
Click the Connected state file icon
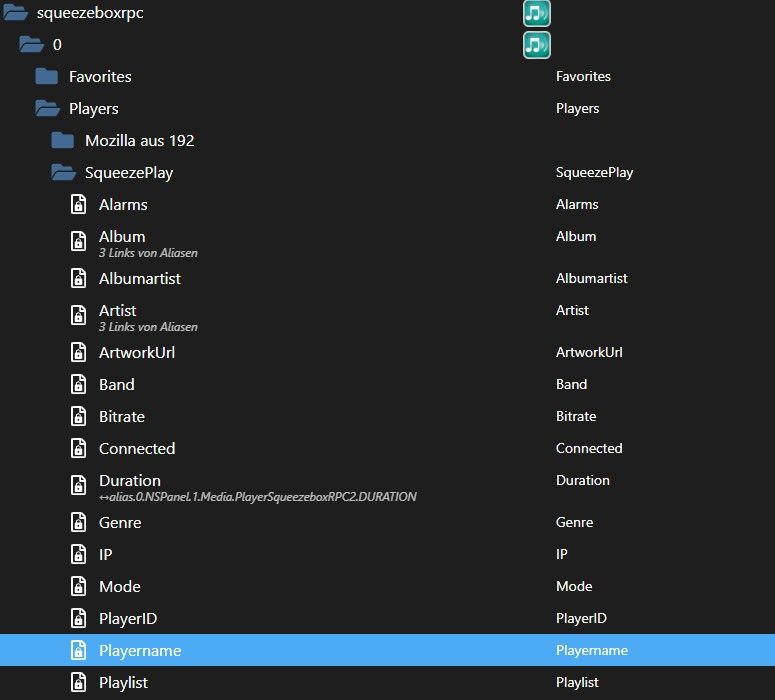(79, 448)
